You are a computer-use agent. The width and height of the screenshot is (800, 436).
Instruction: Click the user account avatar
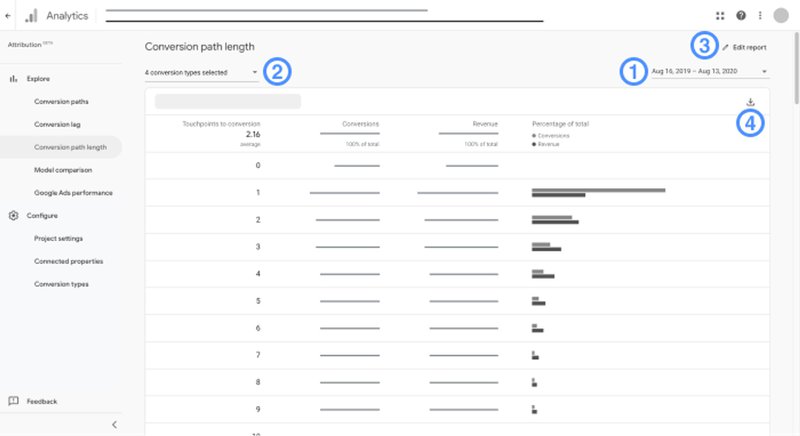781,16
